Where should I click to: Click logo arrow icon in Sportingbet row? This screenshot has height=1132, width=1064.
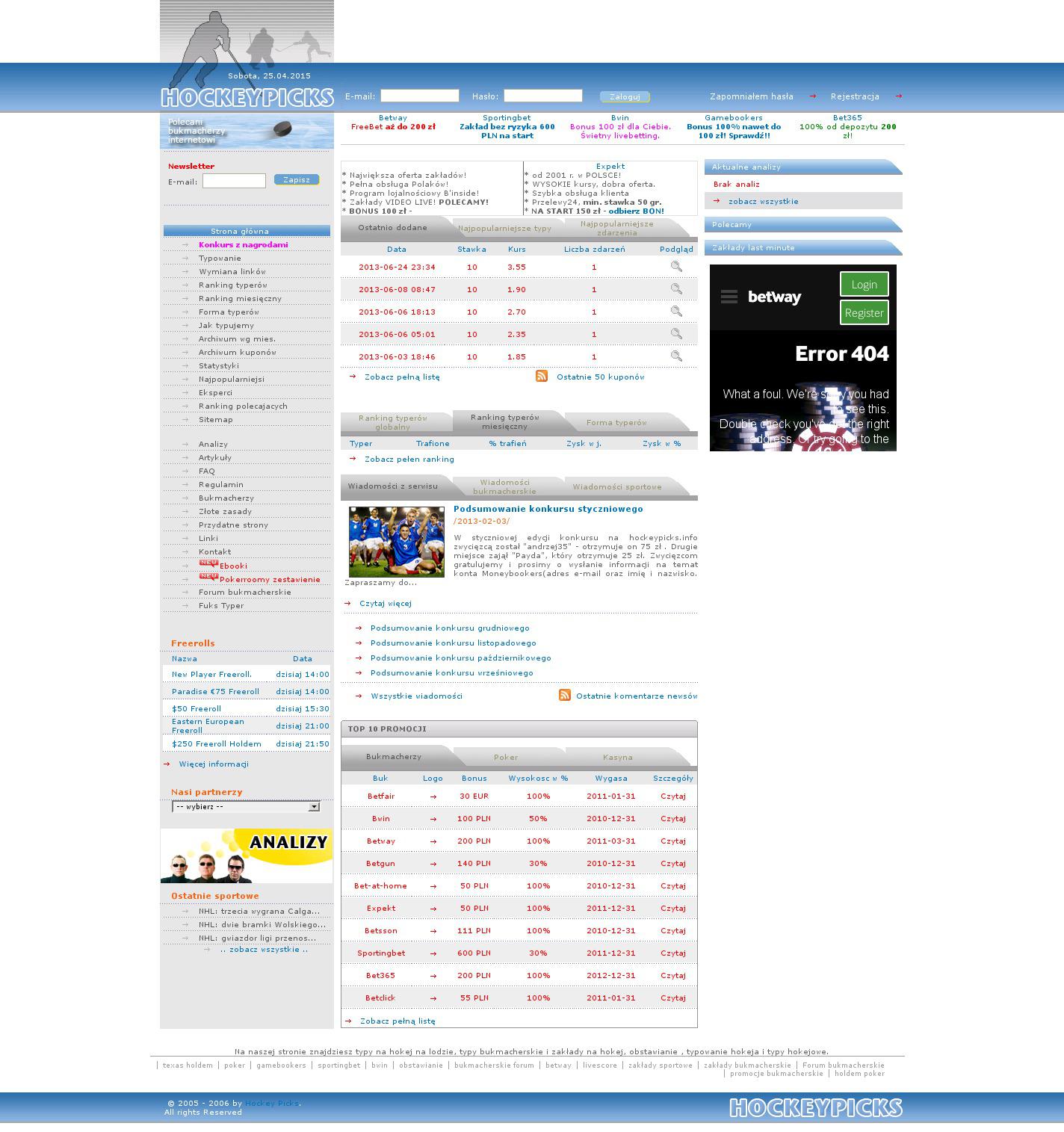(433, 953)
